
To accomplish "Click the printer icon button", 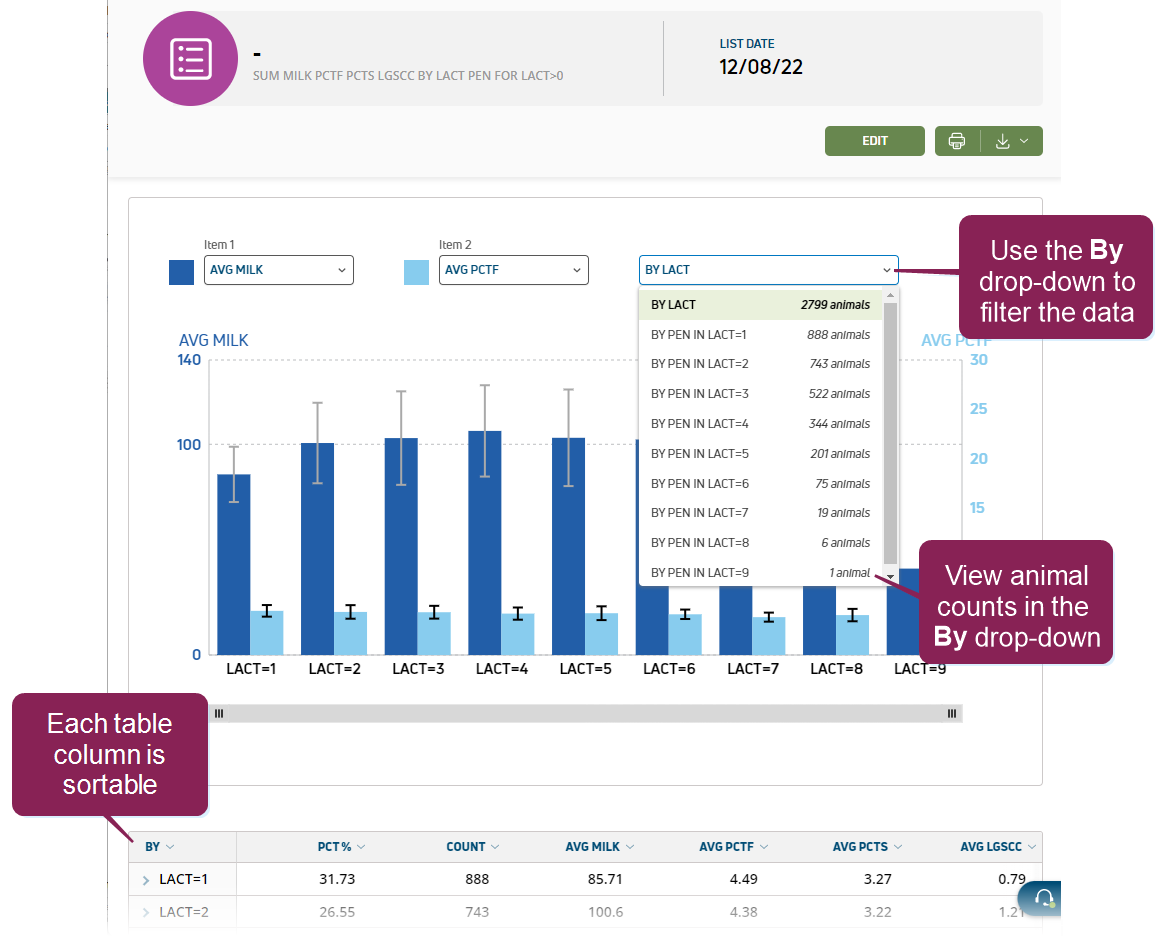I will pyautogui.click(x=957, y=141).
